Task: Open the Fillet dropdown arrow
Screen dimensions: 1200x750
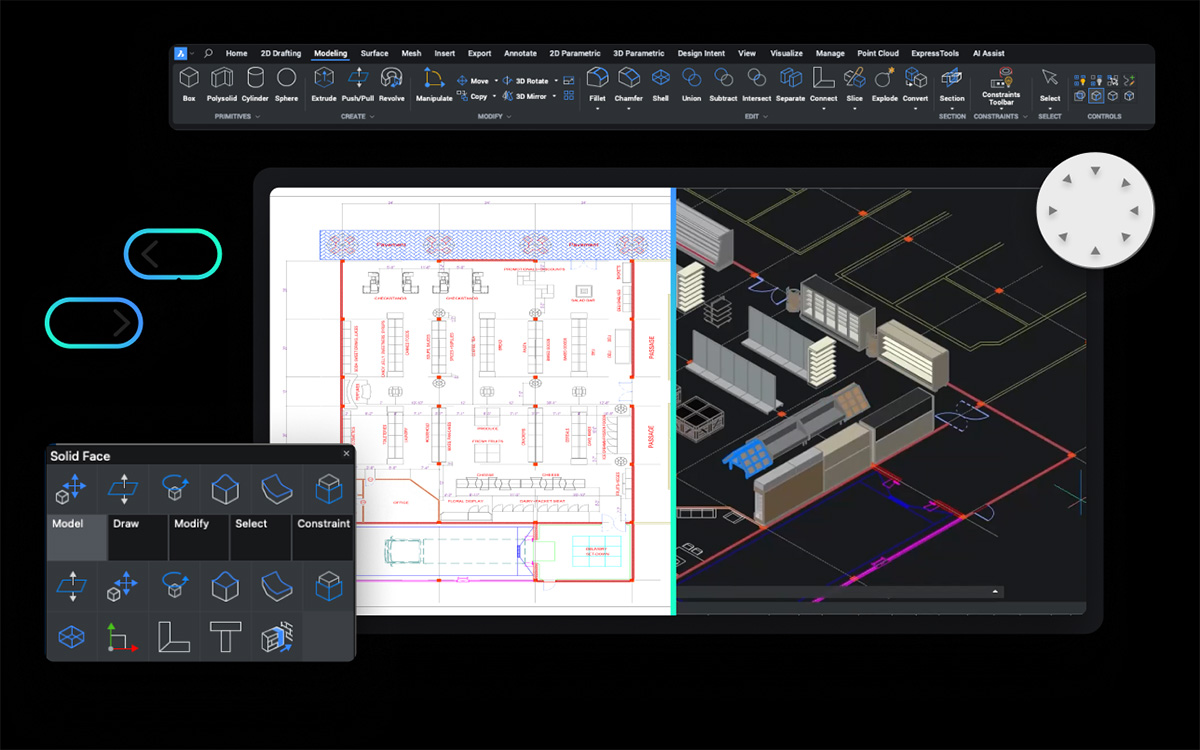Action: (597, 108)
